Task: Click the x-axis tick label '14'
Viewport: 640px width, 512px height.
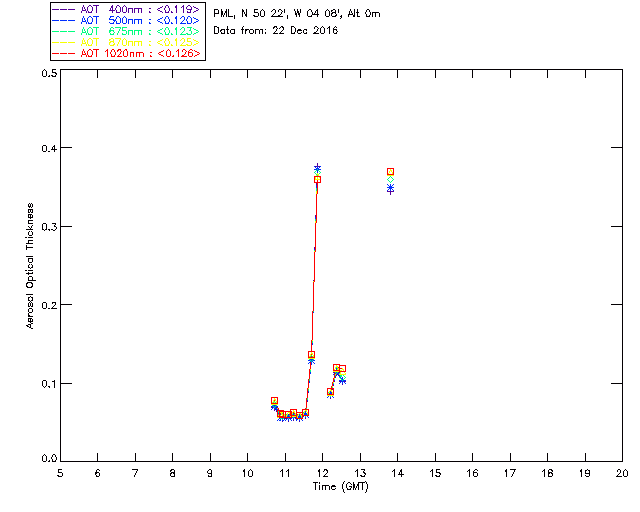Action: [x=398, y=474]
